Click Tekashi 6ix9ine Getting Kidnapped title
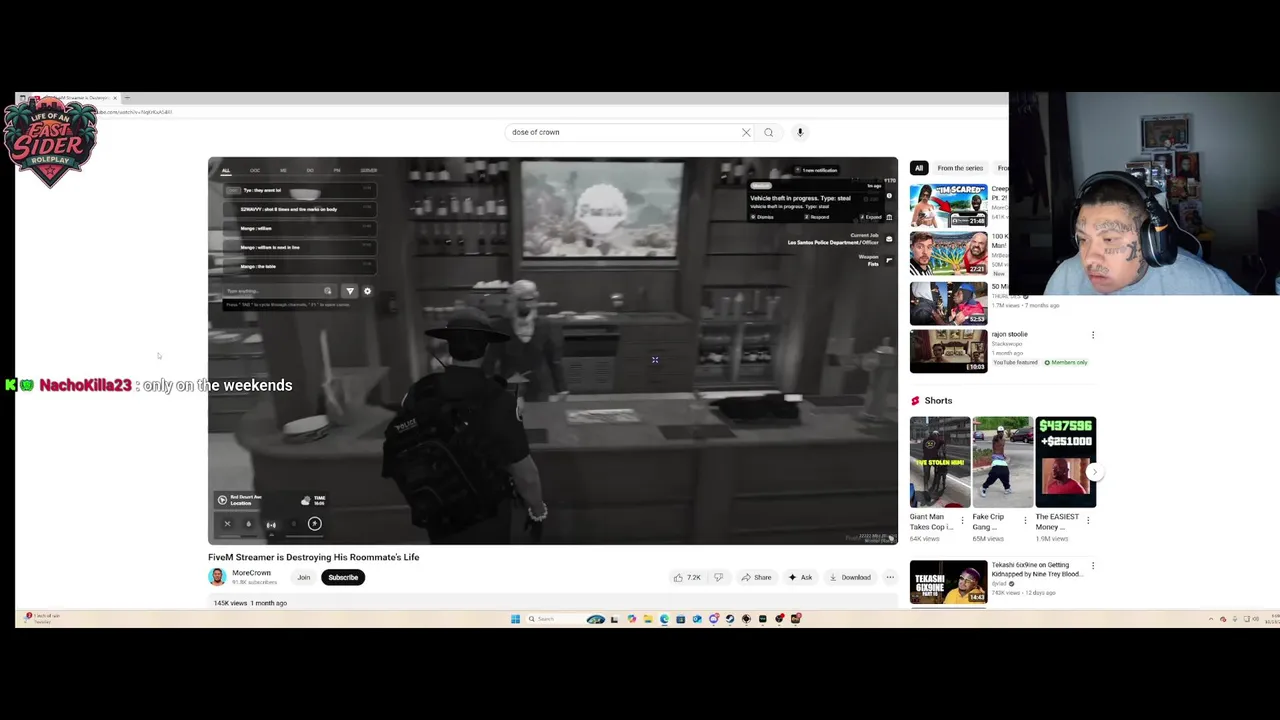The width and height of the screenshot is (1280, 720). pos(1035,569)
